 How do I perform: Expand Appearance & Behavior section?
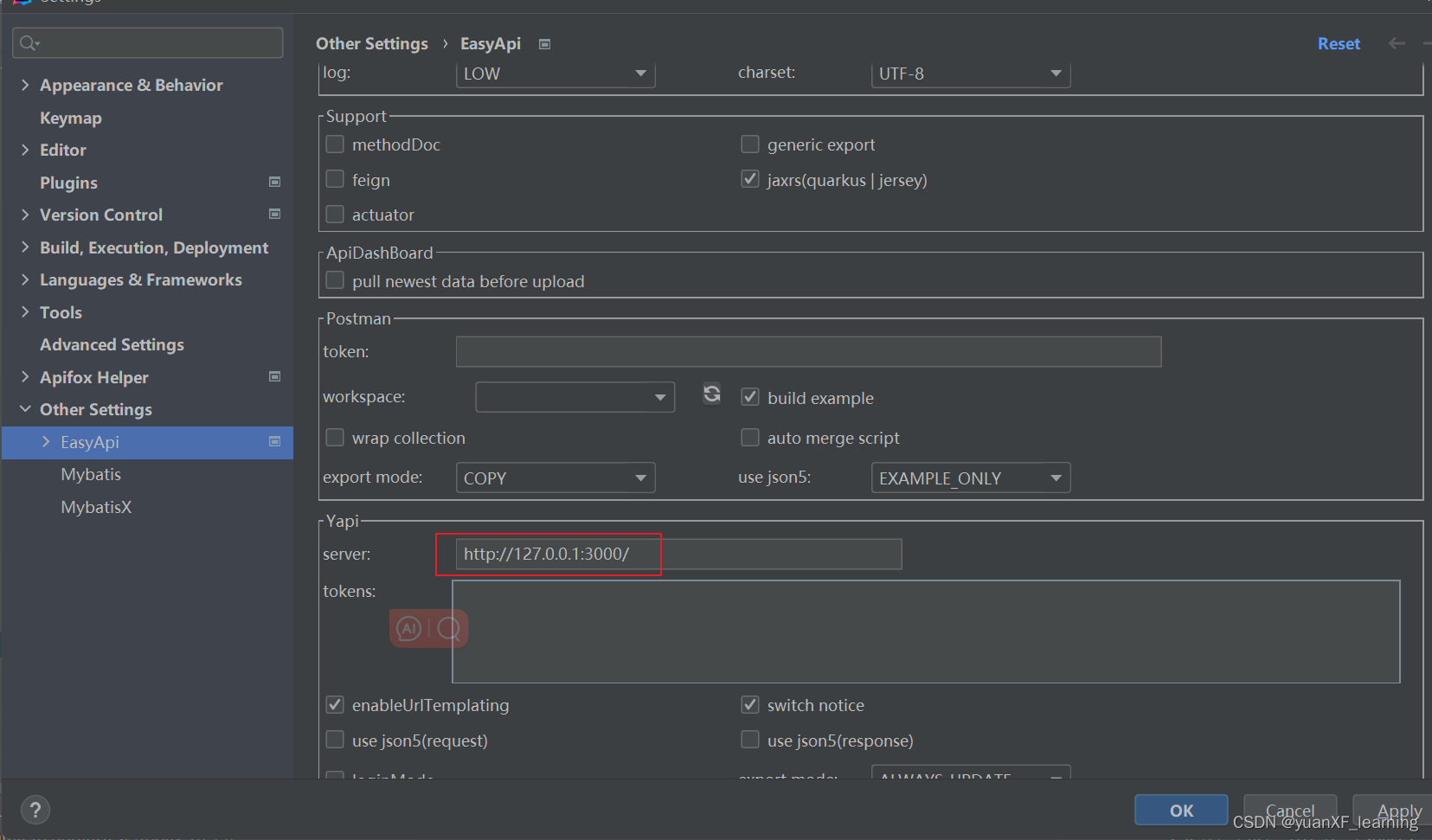25,85
